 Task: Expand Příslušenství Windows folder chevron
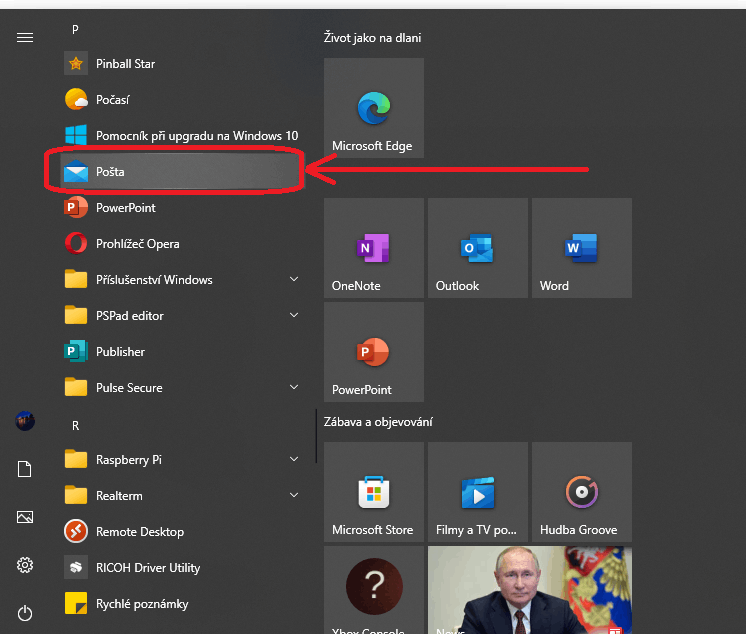coord(294,279)
